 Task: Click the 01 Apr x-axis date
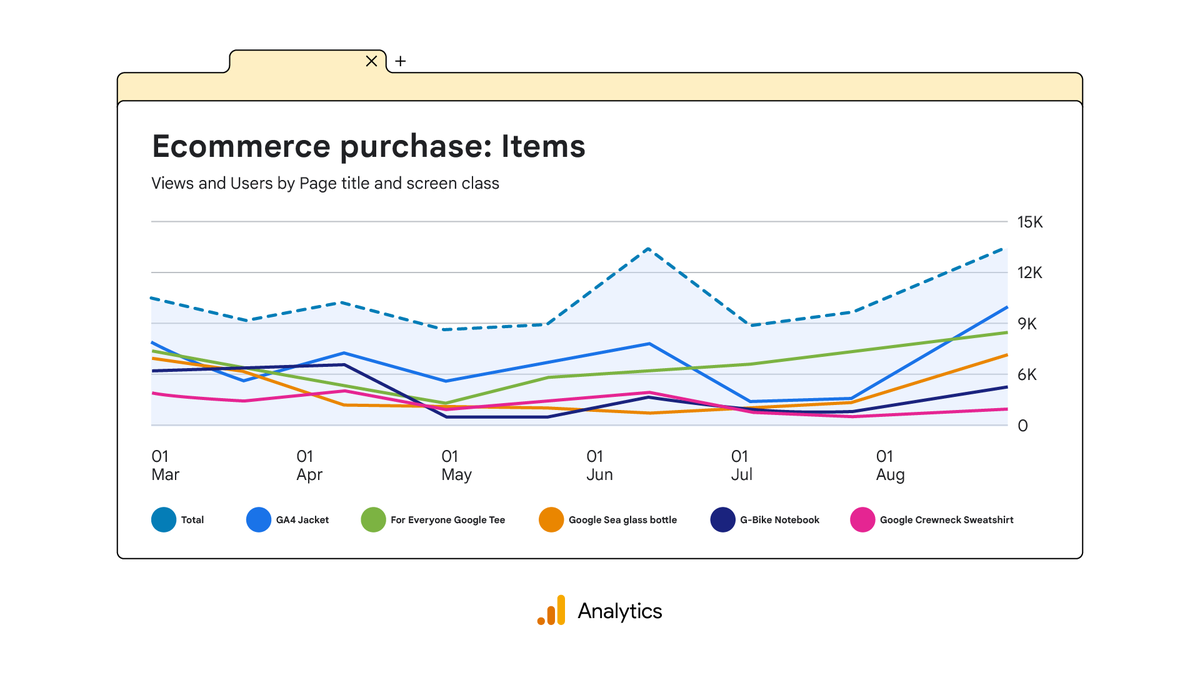[309, 466]
